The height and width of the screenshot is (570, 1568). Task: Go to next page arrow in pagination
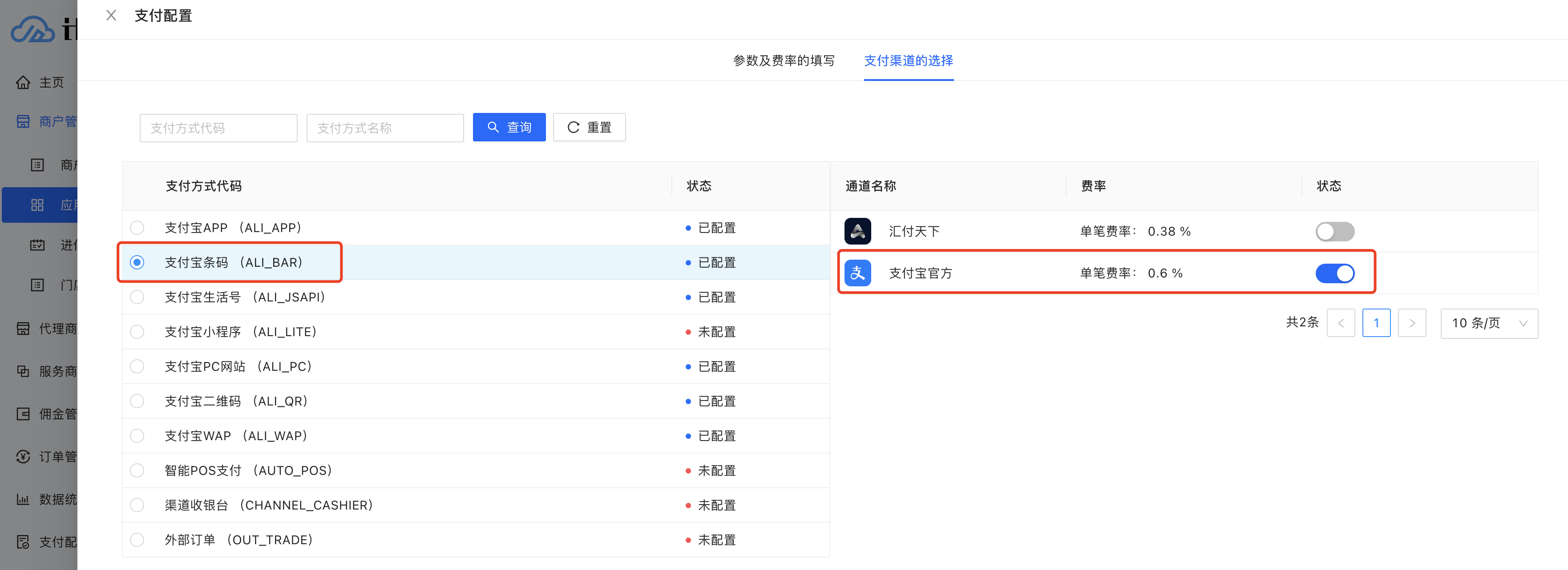(1411, 323)
